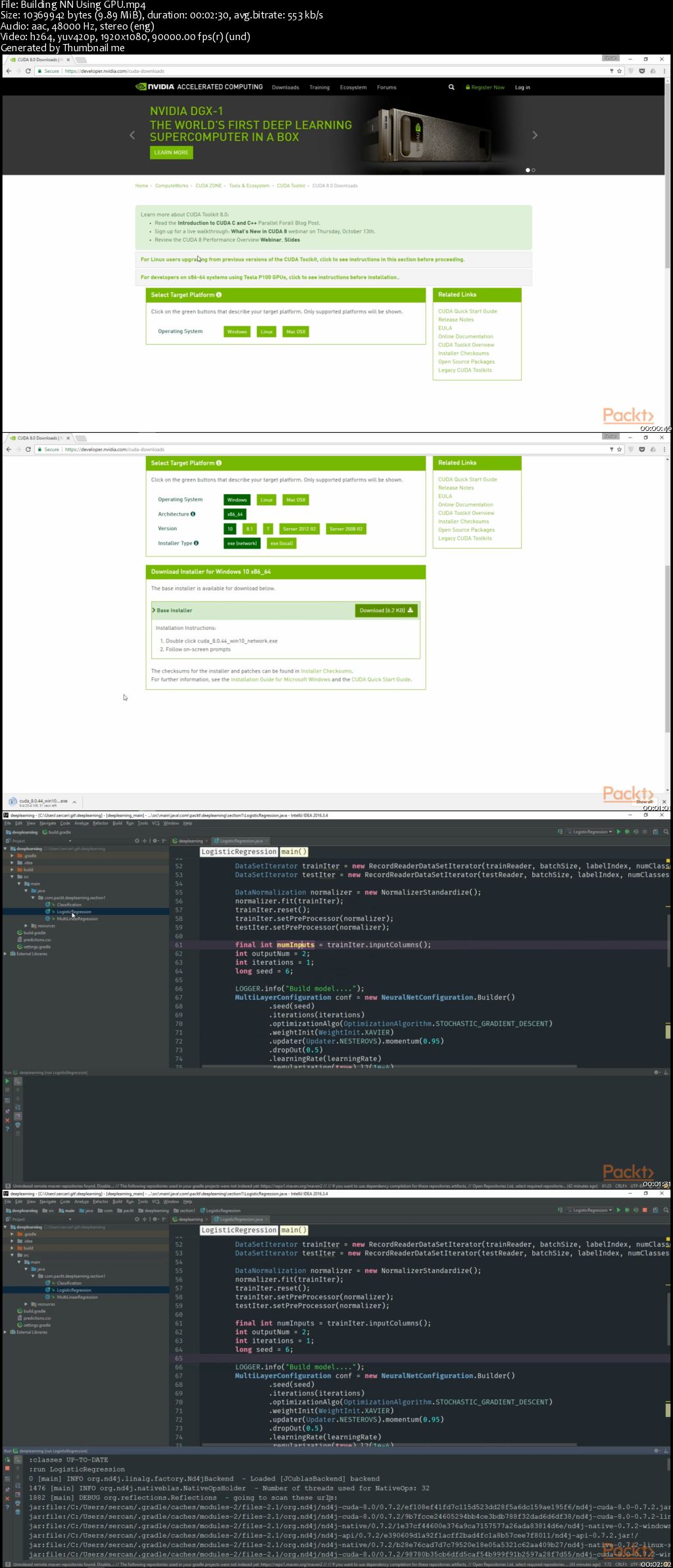Screen dimensions: 673x1568
Task: Open the VCS menu in the third frame IDE
Action: (x=156, y=823)
